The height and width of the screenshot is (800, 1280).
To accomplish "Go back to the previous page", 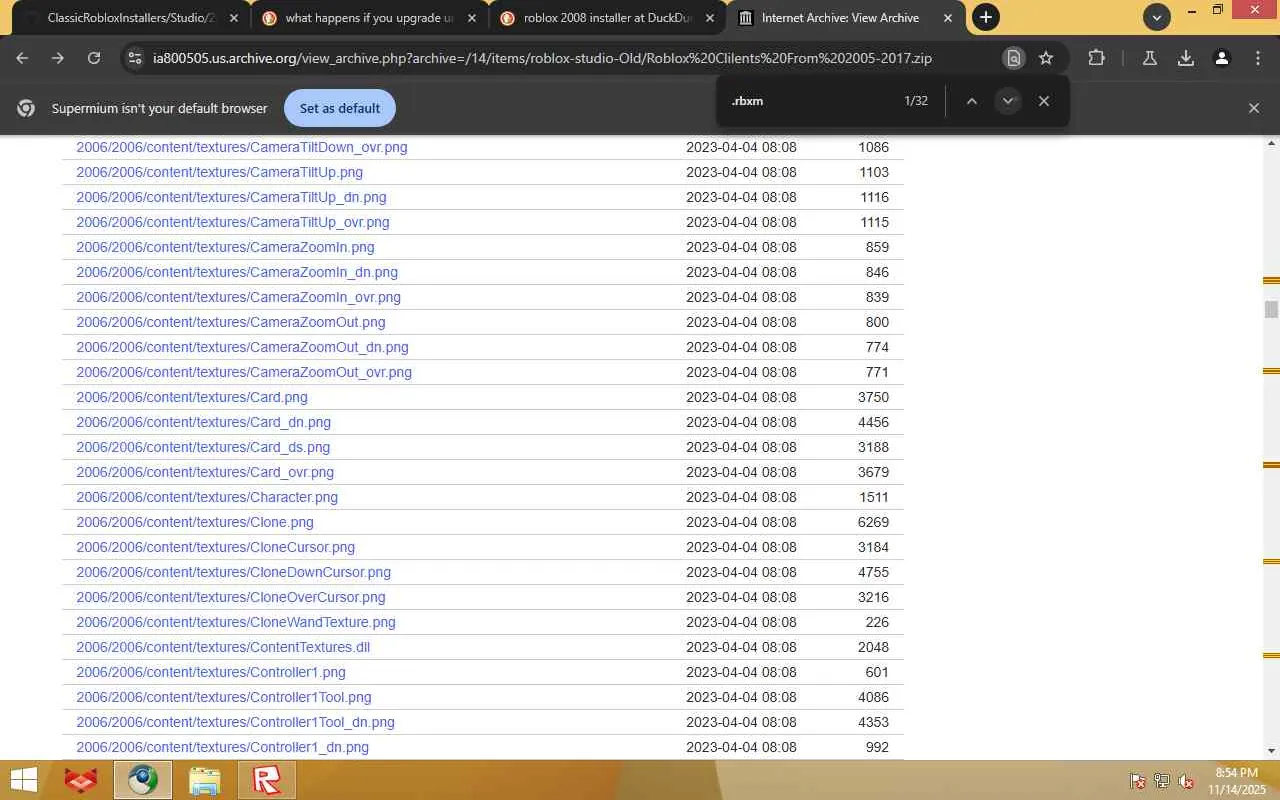I will point(22,58).
